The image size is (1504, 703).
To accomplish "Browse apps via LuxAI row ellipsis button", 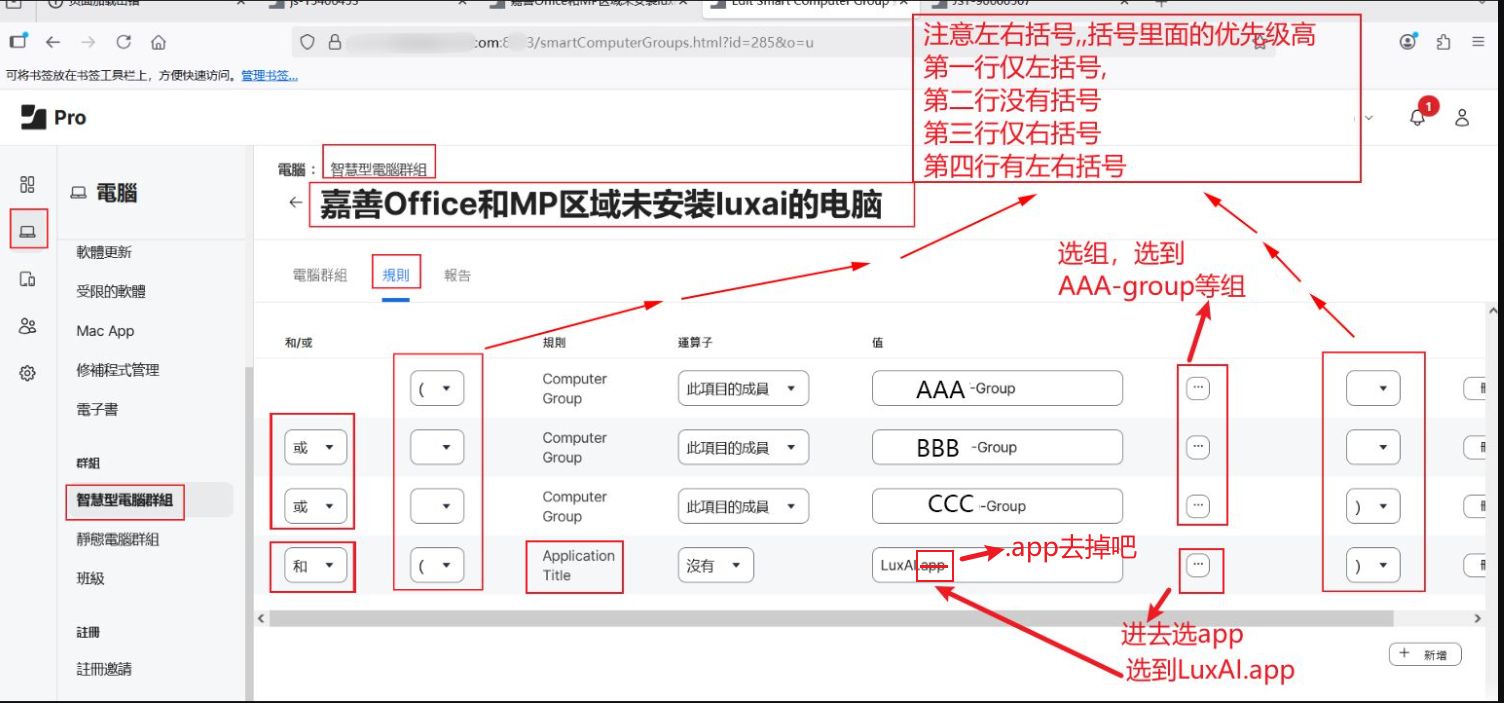I will coord(1198,566).
